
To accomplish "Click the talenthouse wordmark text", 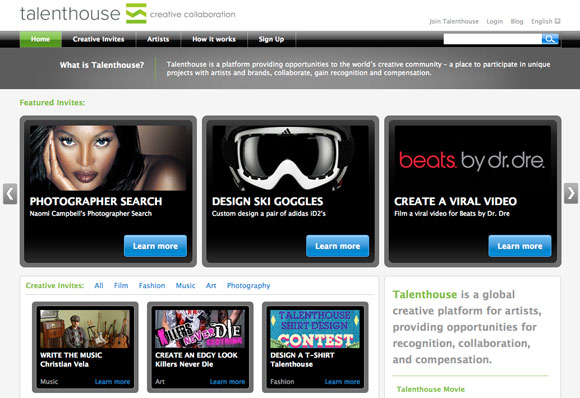I will coord(70,14).
